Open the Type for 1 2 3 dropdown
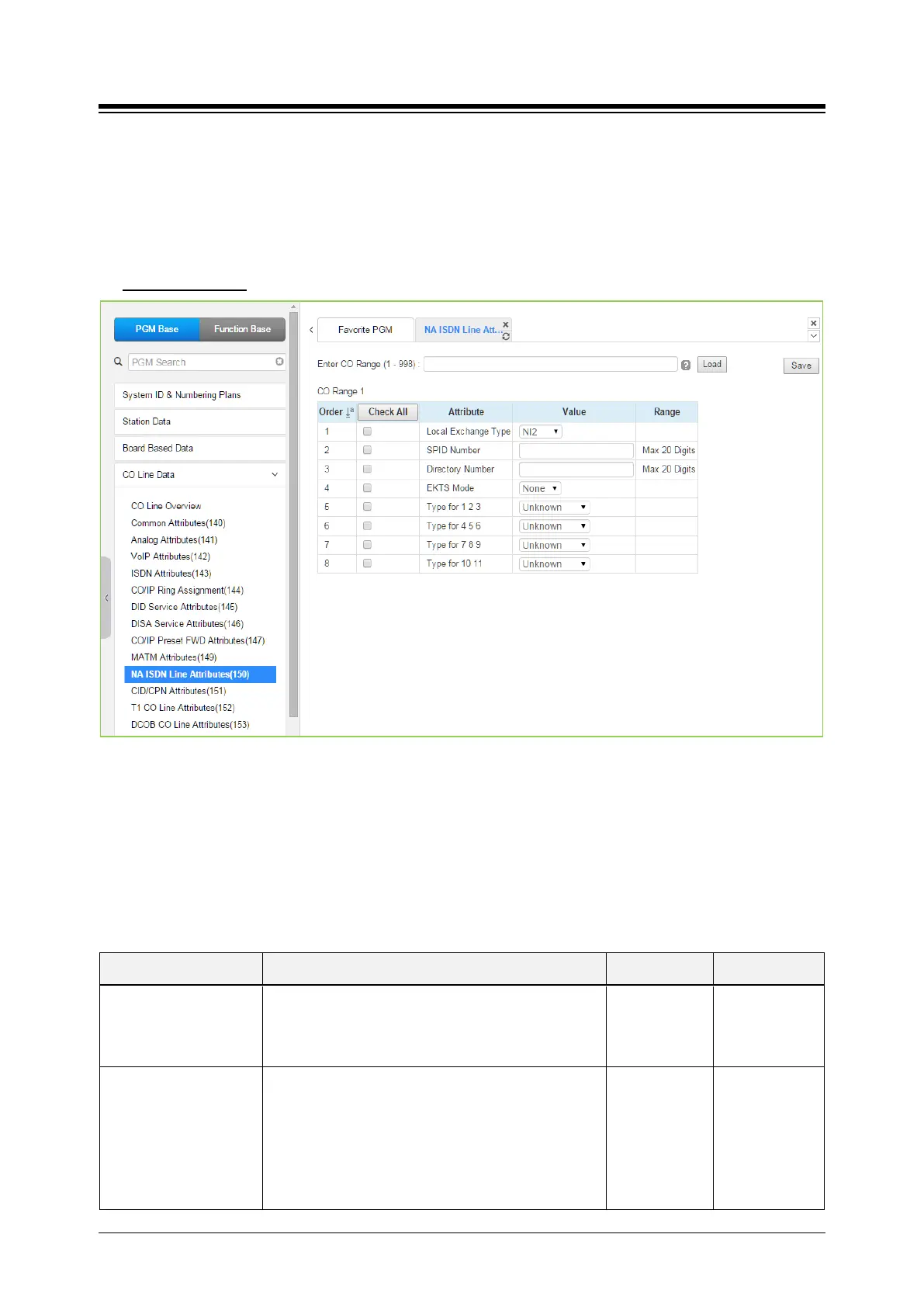Image resolution: width=924 pixels, height=1307 pixels. 554,507
